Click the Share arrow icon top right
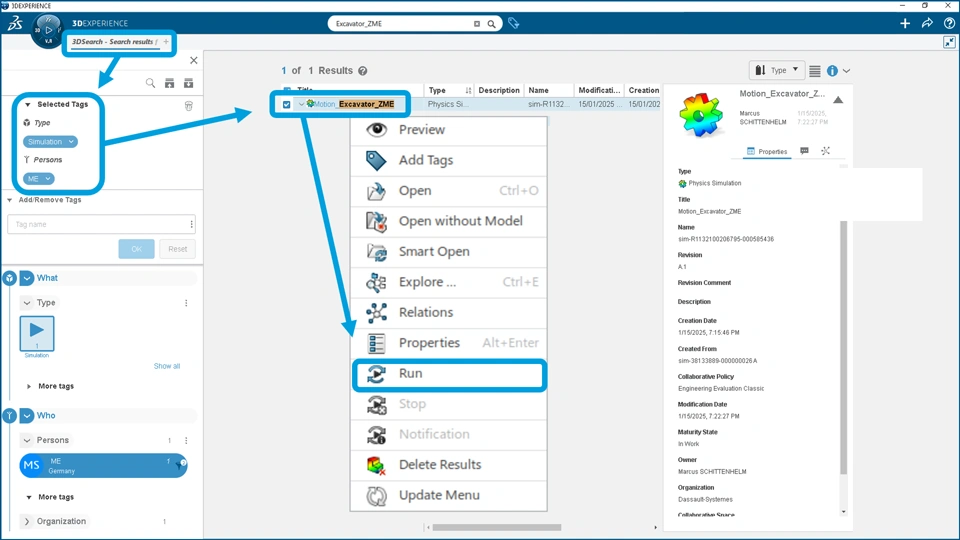 [x=927, y=23]
